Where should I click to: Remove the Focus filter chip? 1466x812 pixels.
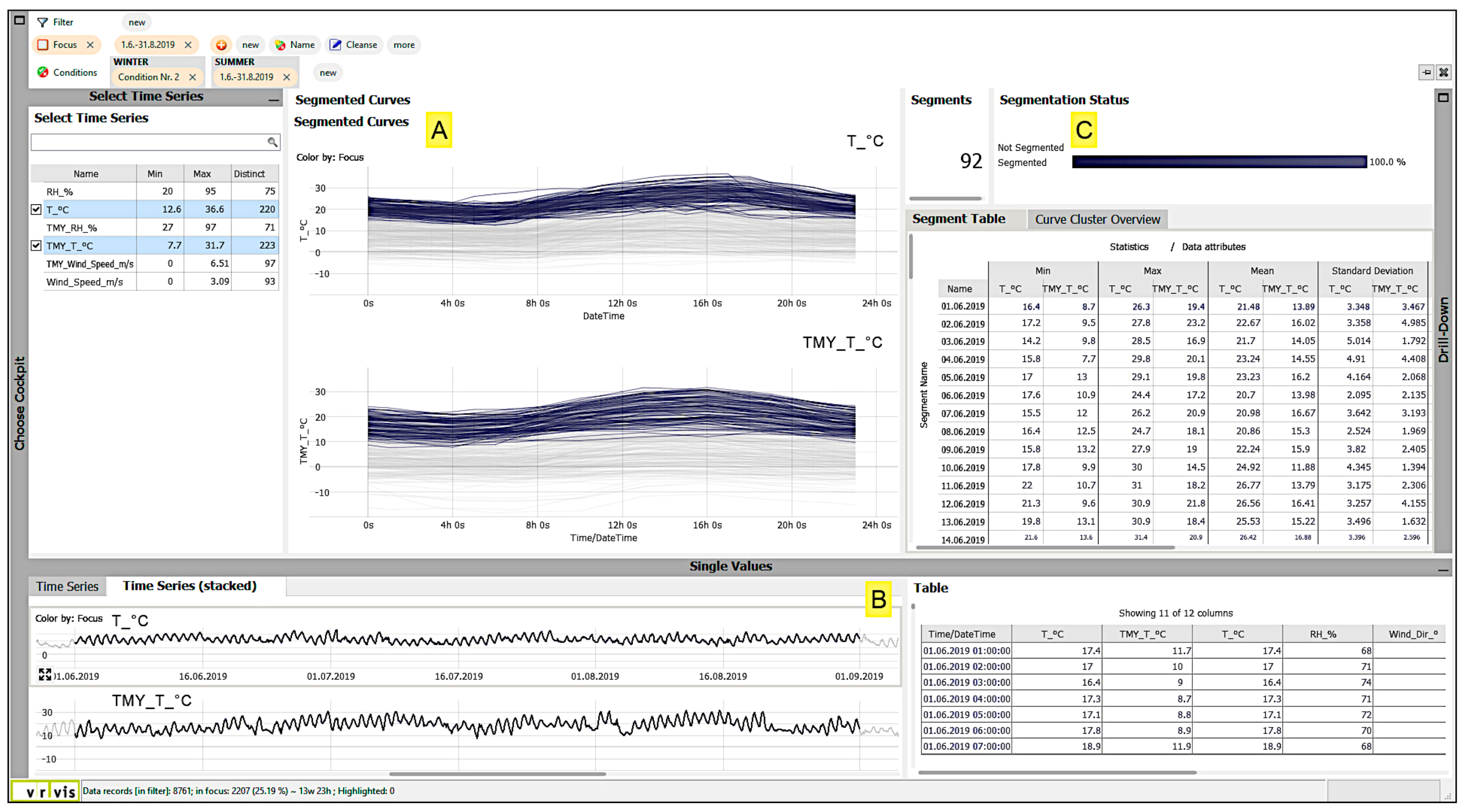90,45
